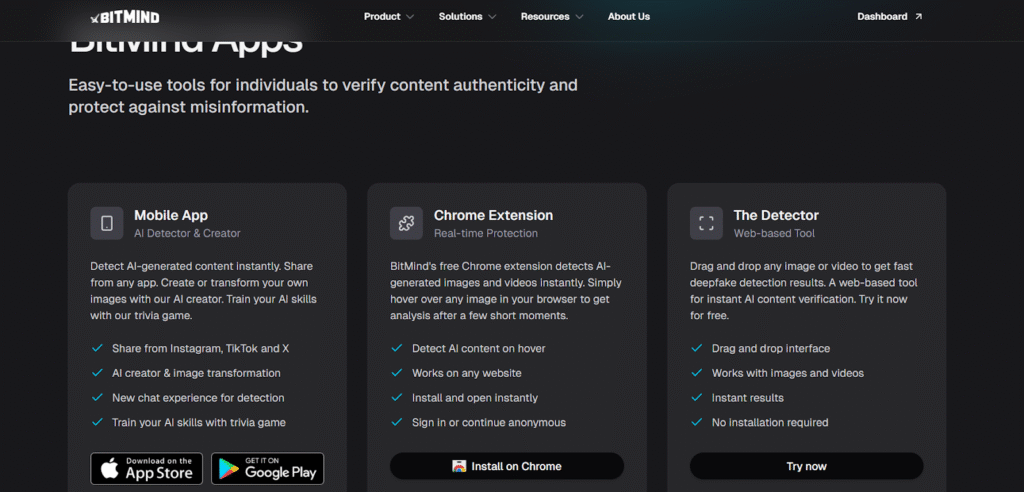1024x492 pixels.
Task: Click The Detector scan frame icon
Action: pyautogui.click(x=706, y=223)
